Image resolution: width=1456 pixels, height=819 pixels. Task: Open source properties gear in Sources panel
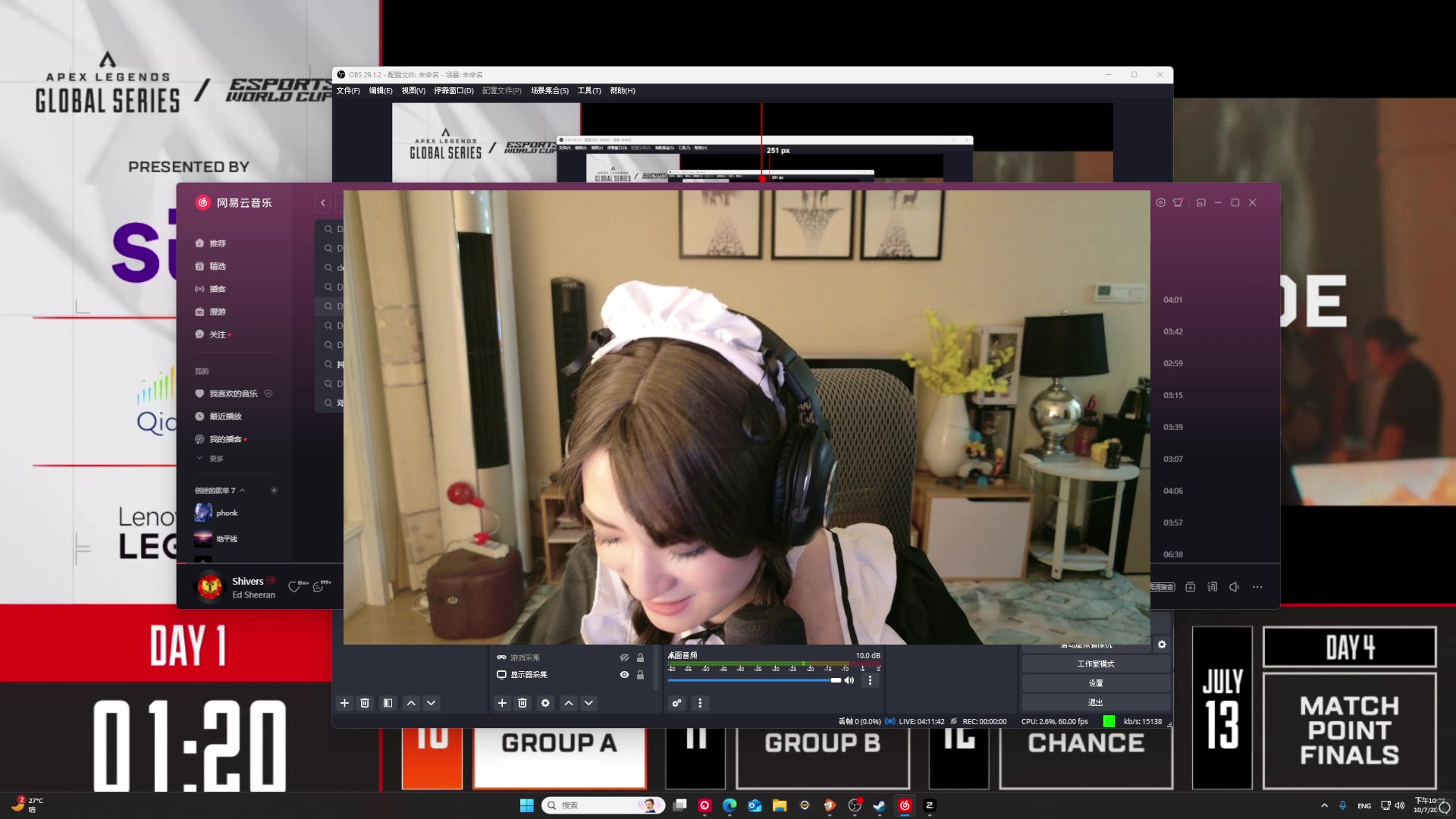point(545,703)
